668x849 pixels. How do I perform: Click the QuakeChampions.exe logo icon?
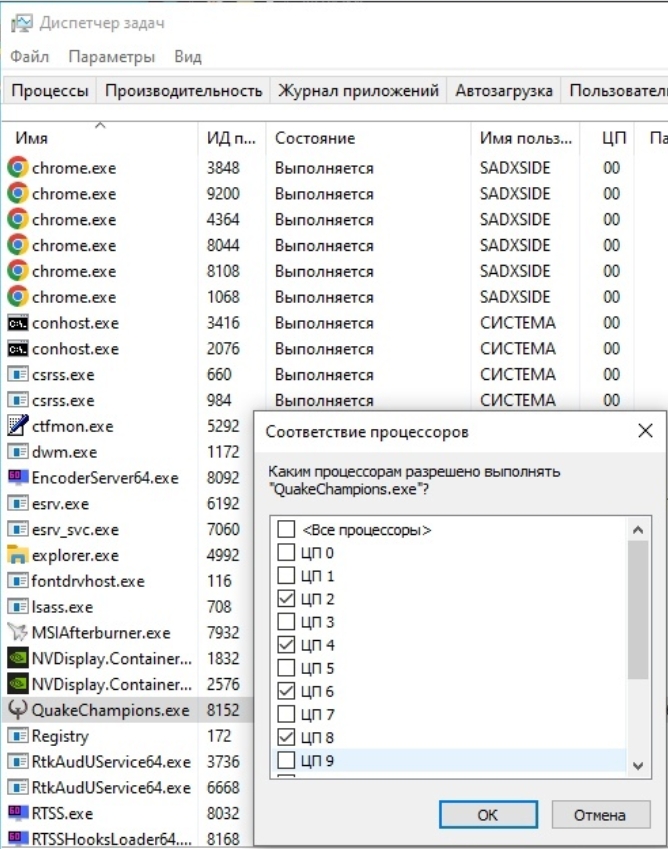(x=17, y=710)
